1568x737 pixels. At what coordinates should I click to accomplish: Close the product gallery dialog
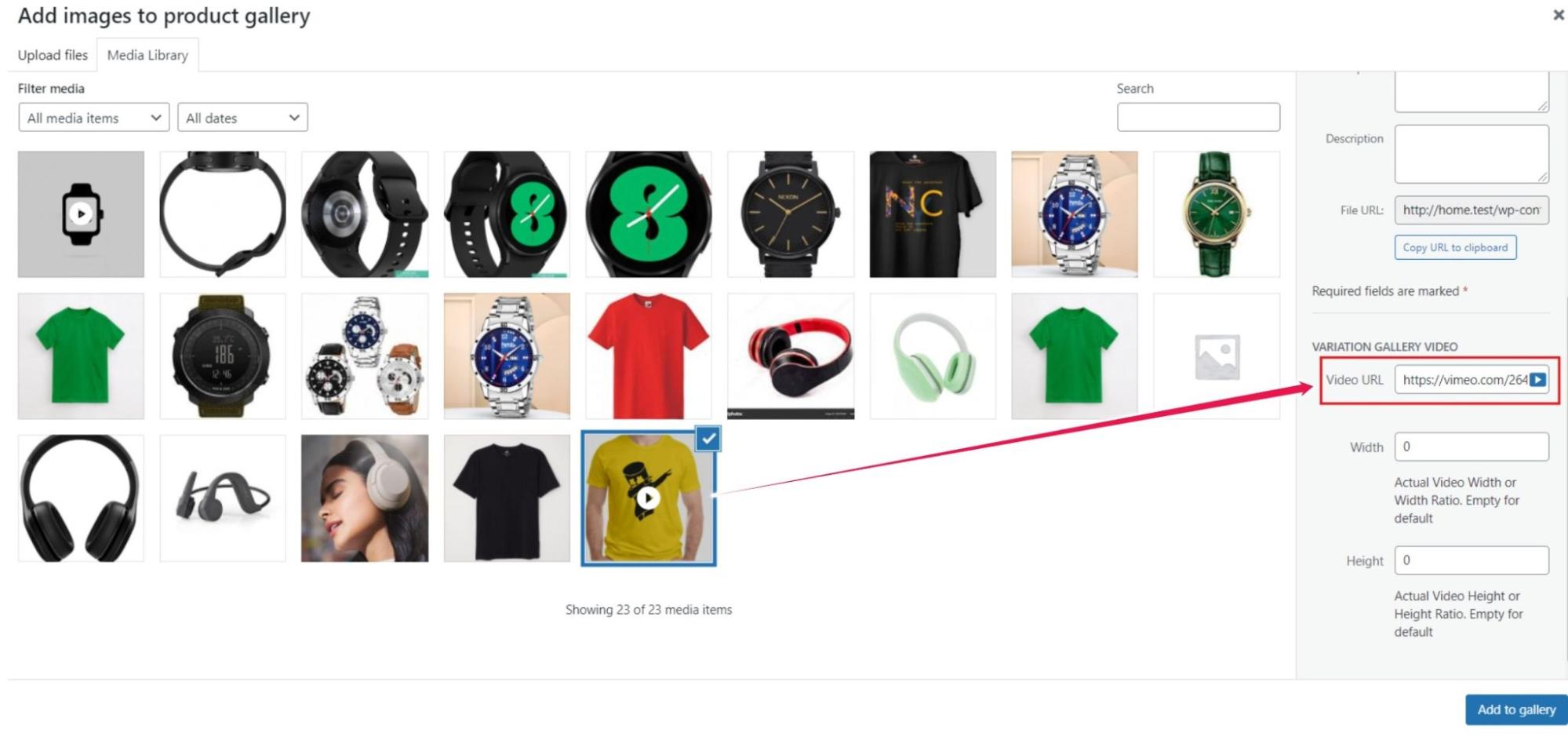tap(1558, 15)
